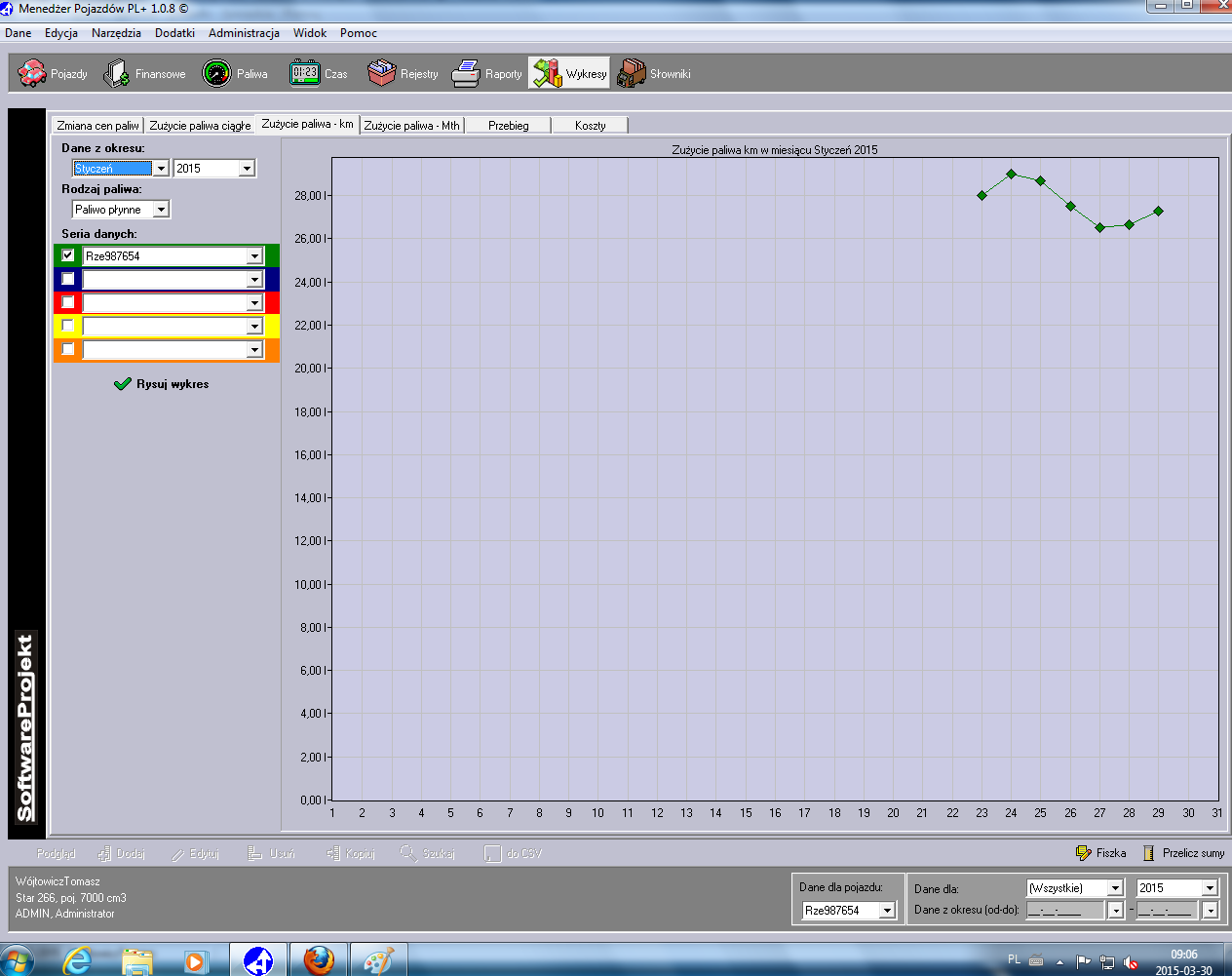Launch Firefox from the Windows taskbar
The image size is (1232, 976).
coord(318,960)
